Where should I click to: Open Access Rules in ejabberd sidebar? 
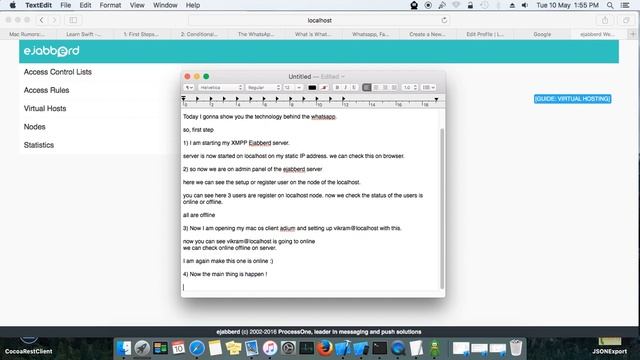click(x=46, y=90)
